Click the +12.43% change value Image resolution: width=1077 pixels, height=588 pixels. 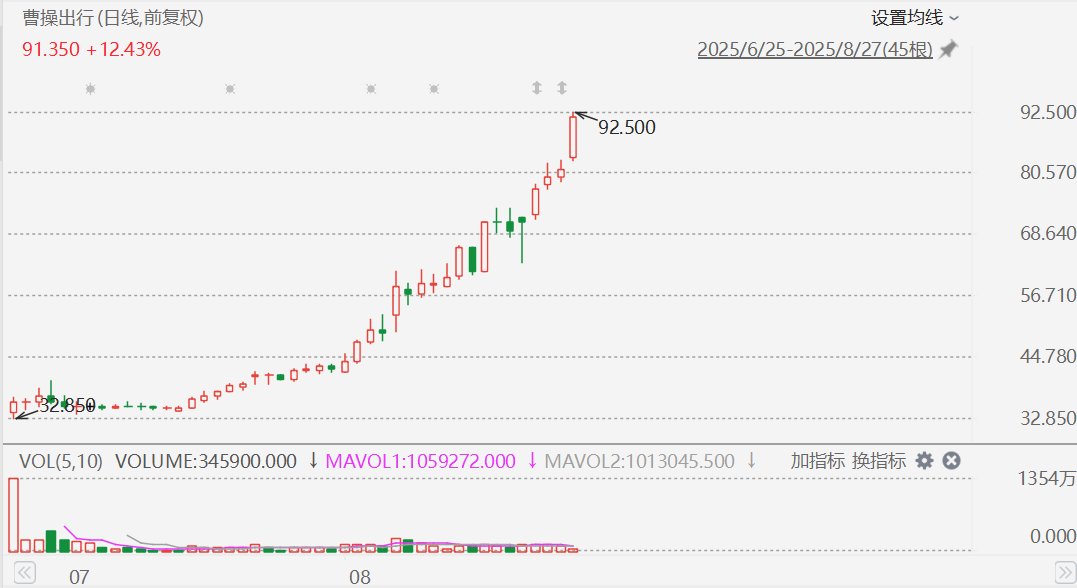(124, 49)
